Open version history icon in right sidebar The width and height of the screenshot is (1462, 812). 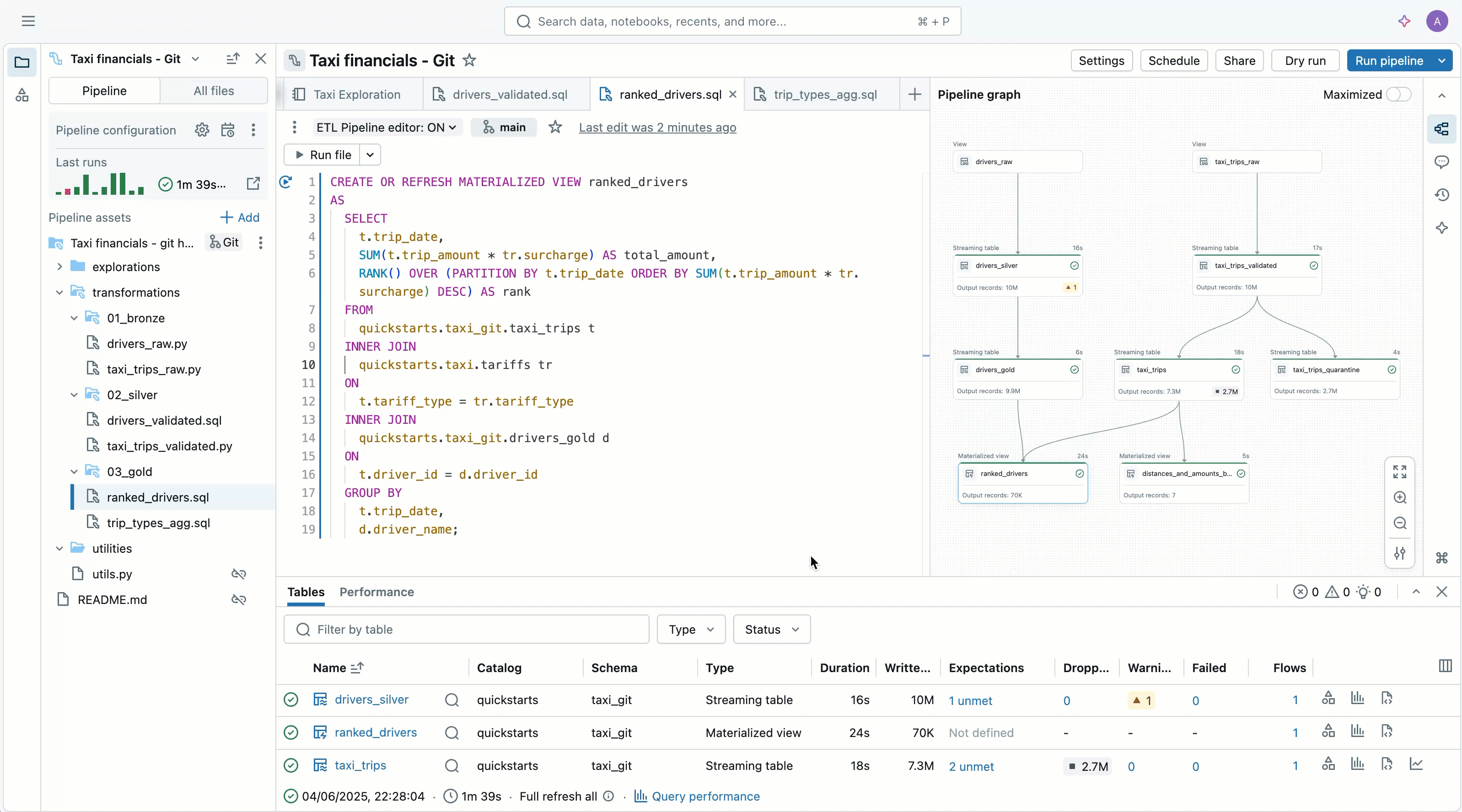pyautogui.click(x=1441, y=195)
